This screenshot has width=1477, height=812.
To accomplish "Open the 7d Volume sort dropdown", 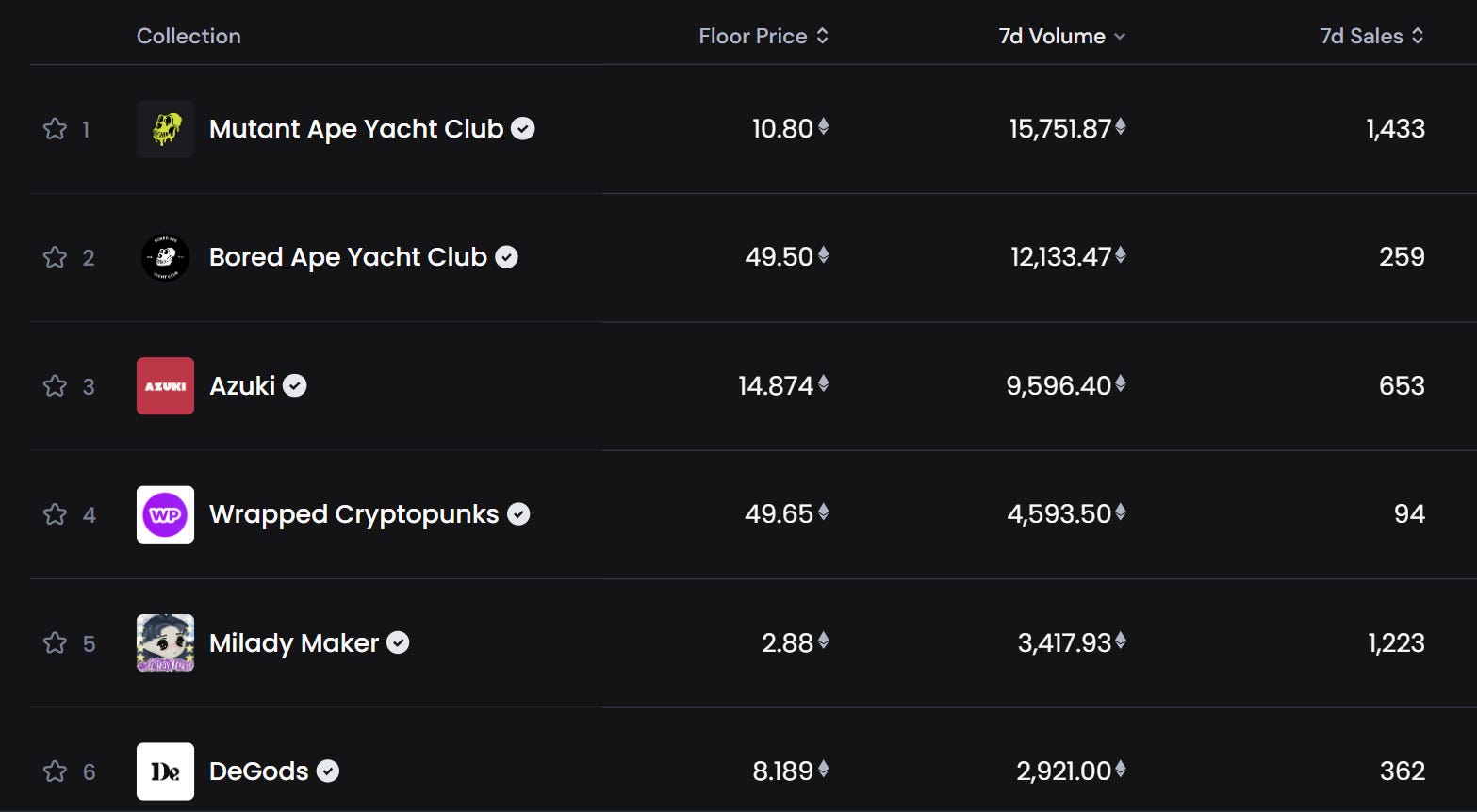I will coord(1062,36).
